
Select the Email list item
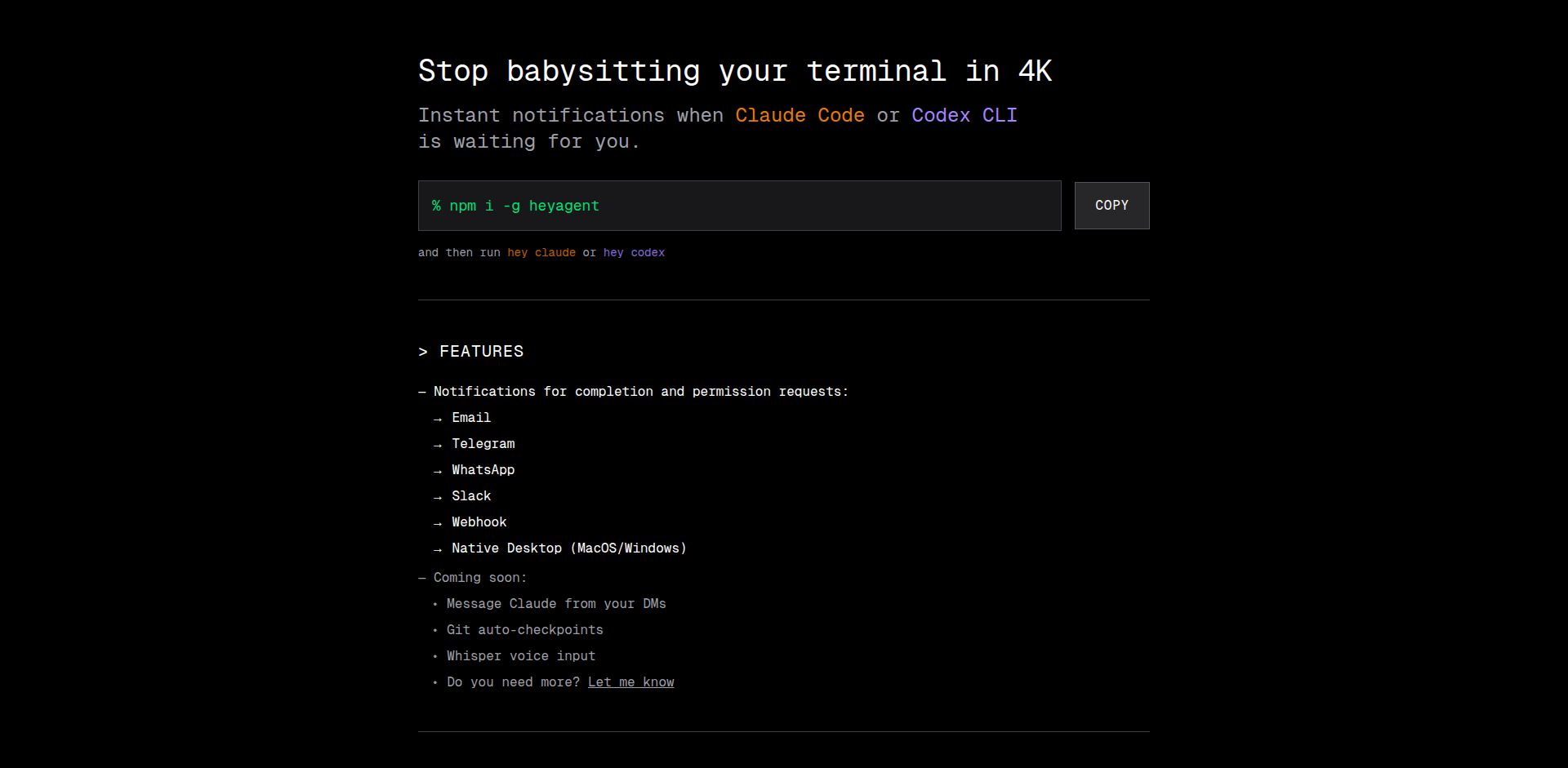[x=471, y=418]
